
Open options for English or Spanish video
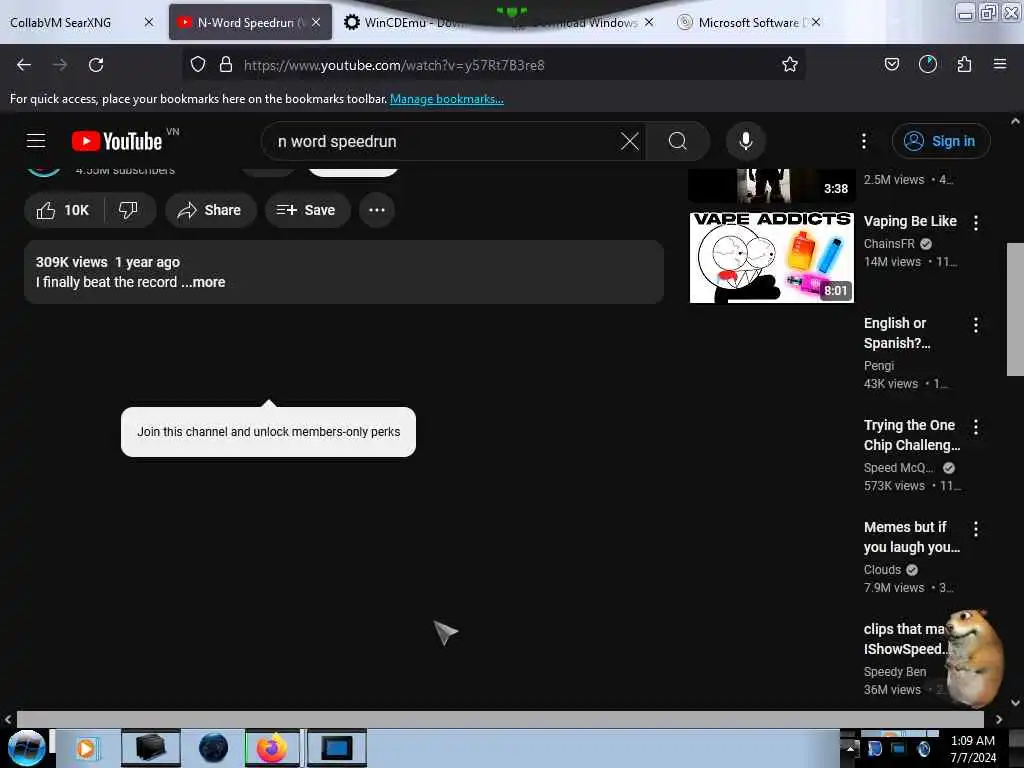click(976, 325)
